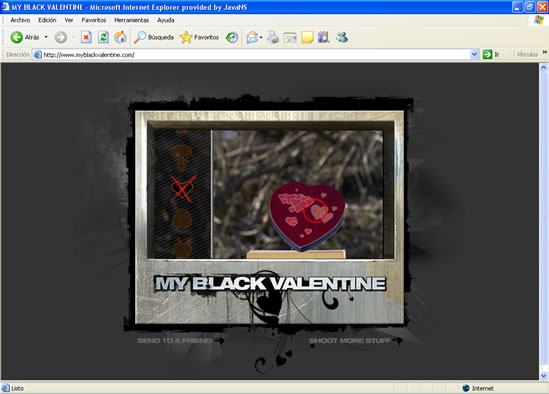
Task: Open the Ver menu
Action: coord(69,20)
